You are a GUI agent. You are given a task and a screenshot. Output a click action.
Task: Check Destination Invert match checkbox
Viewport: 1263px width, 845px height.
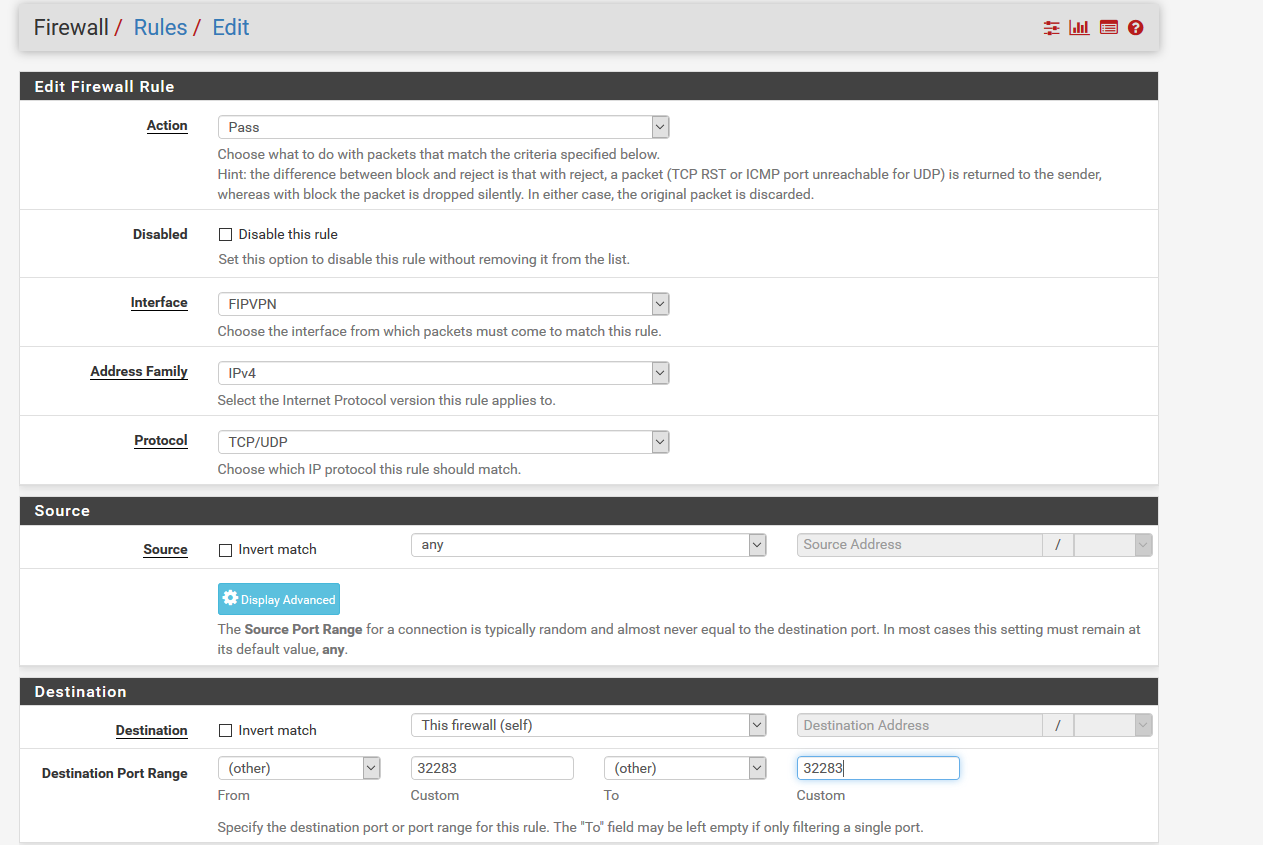225,731
